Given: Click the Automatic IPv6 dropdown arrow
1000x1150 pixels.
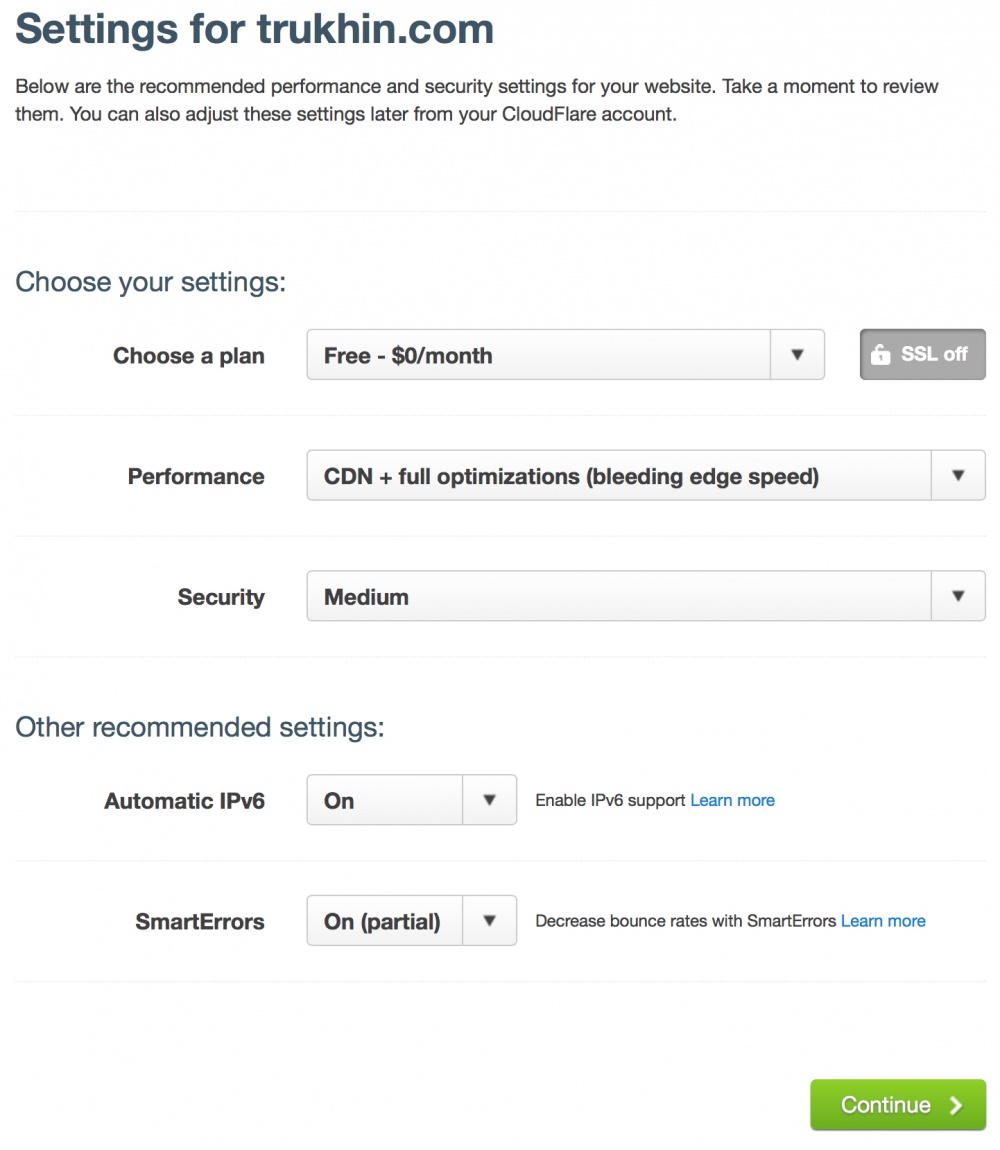Looking at the screenshot, I should coord(489,800).
